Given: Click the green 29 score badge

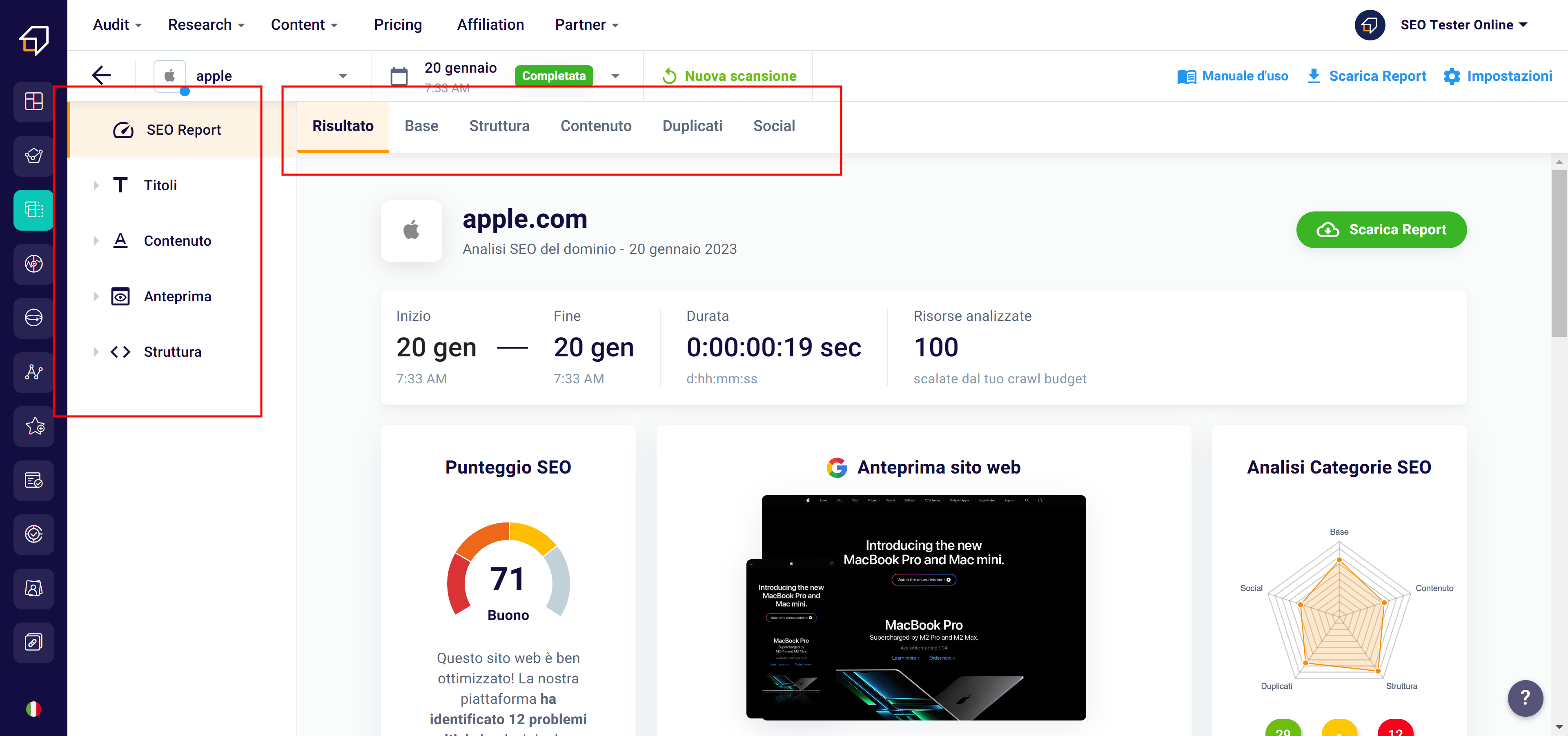Looking at the screenshot, I should [x=1283, y=728].
